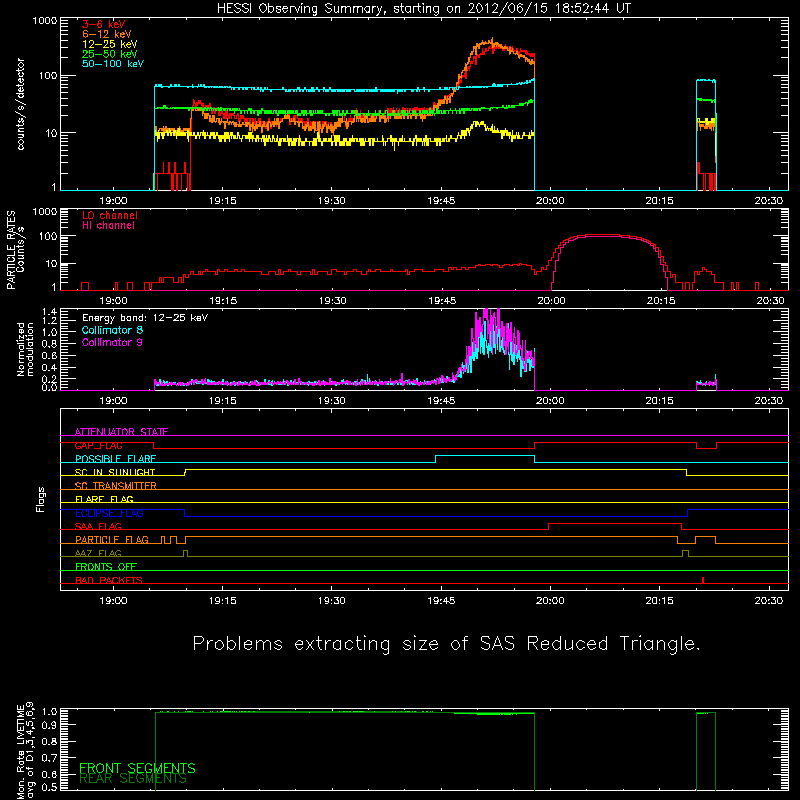Click the SC_TRANSMITTER flag label
This screenshot has height=800, width=800.
click(115, 485)
